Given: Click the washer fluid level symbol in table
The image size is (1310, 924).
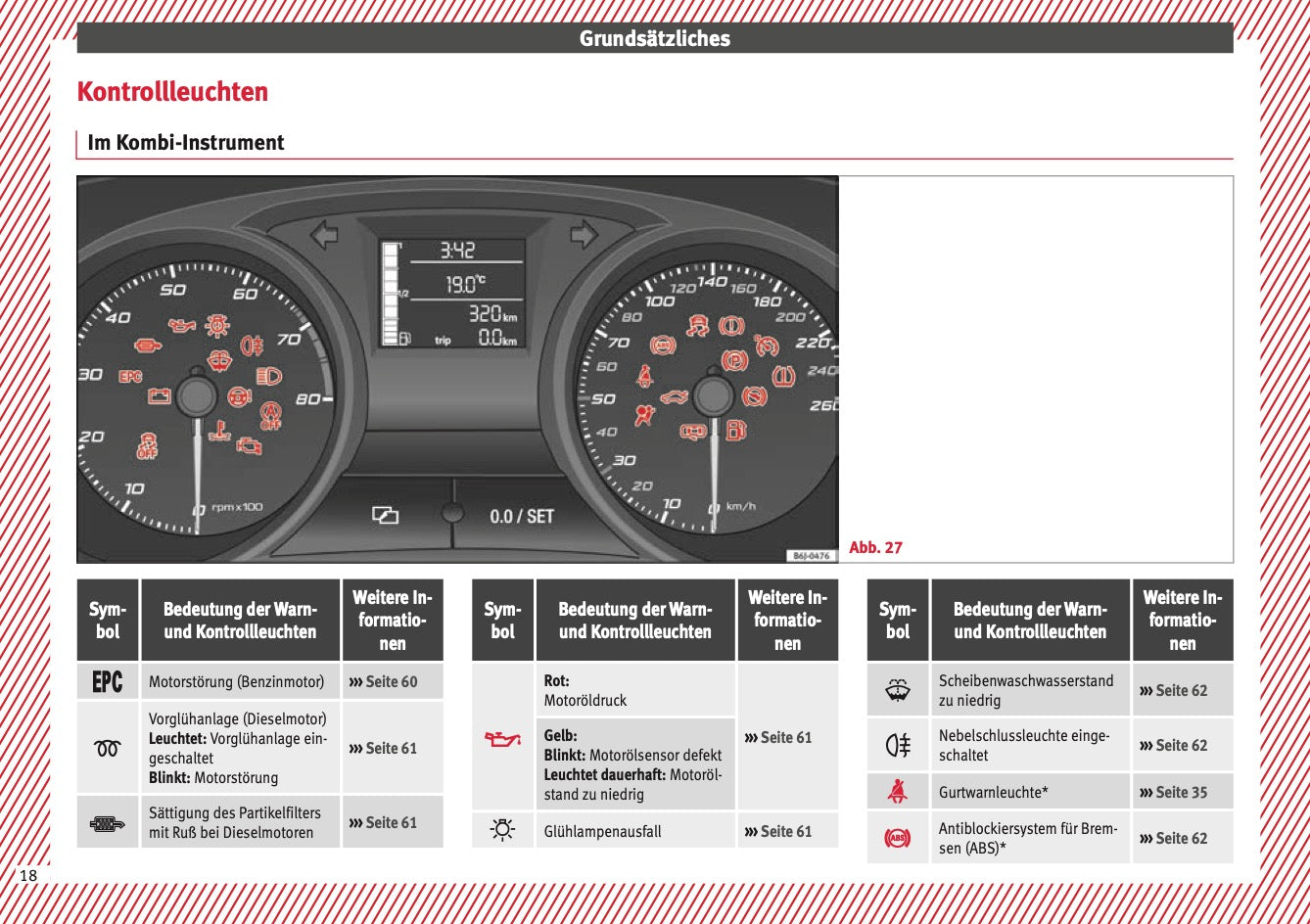Looking at the screenshot, I should tap(898, 691).
